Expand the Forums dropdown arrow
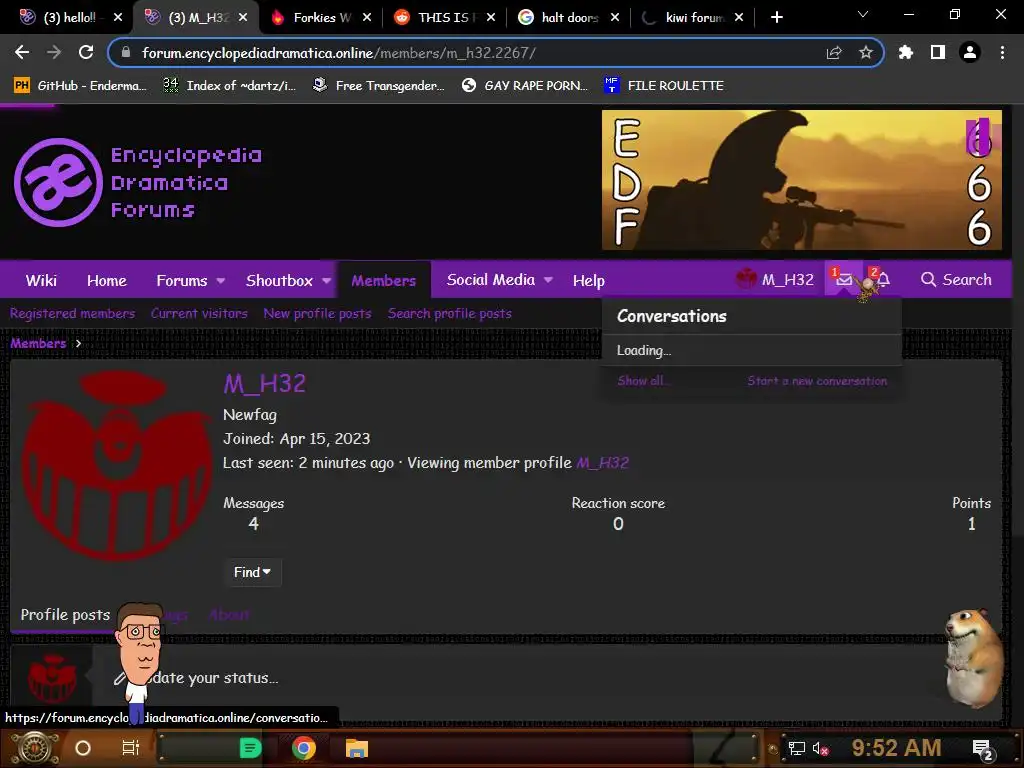The width and height of the screenshot is (1024, 768). (x=221, y=280)
